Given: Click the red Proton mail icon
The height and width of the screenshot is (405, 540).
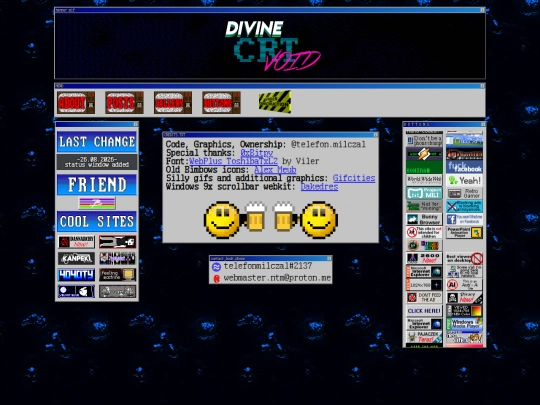Looking at the screenshot, I should [216, 278].
